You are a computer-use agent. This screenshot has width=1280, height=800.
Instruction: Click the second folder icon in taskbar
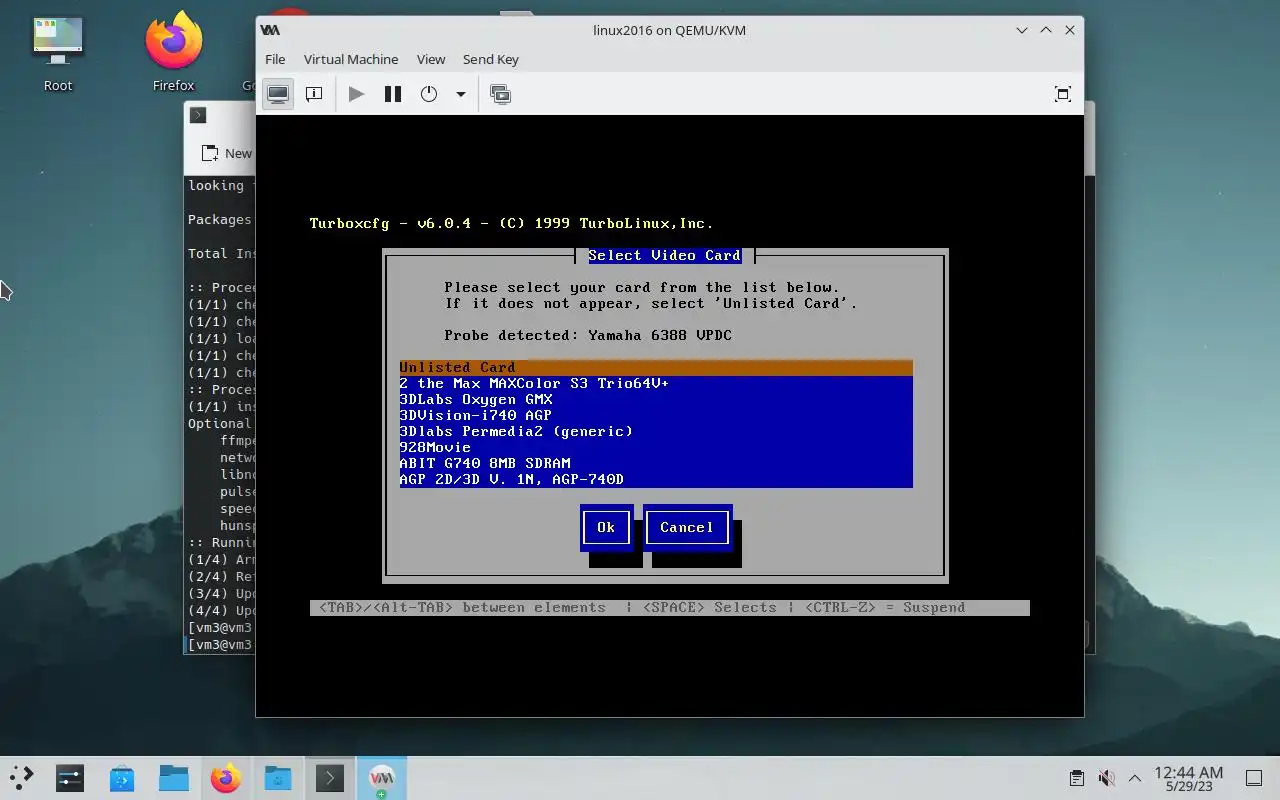click(278, 778)
